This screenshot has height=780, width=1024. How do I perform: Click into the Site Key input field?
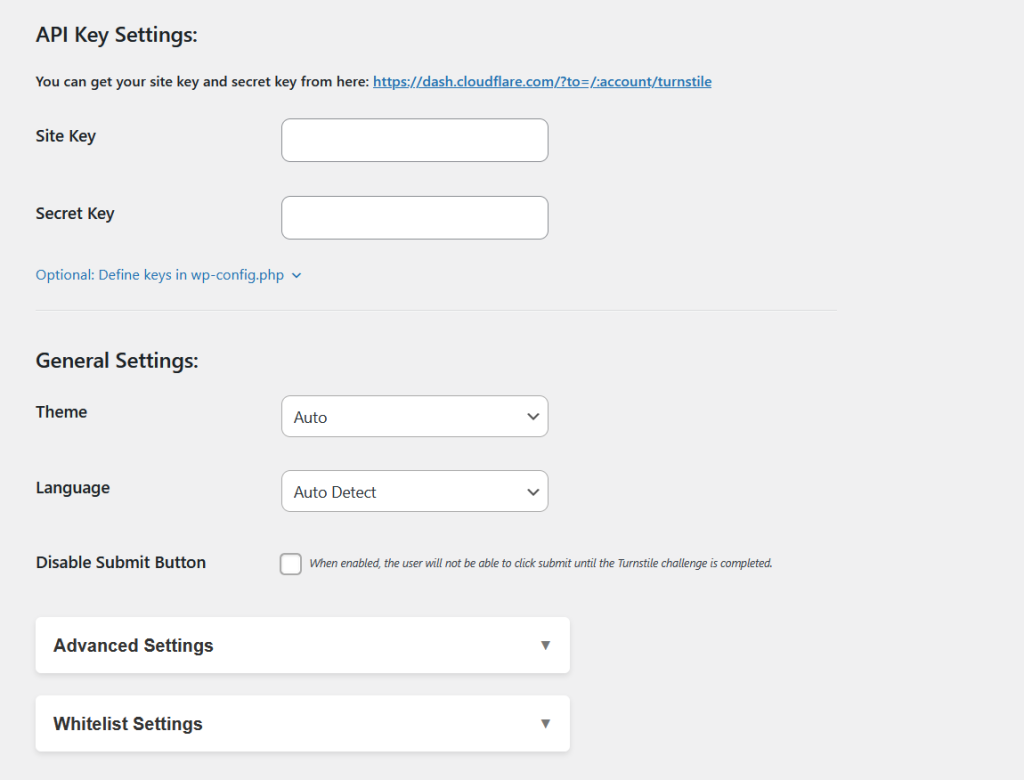point(414,140)
